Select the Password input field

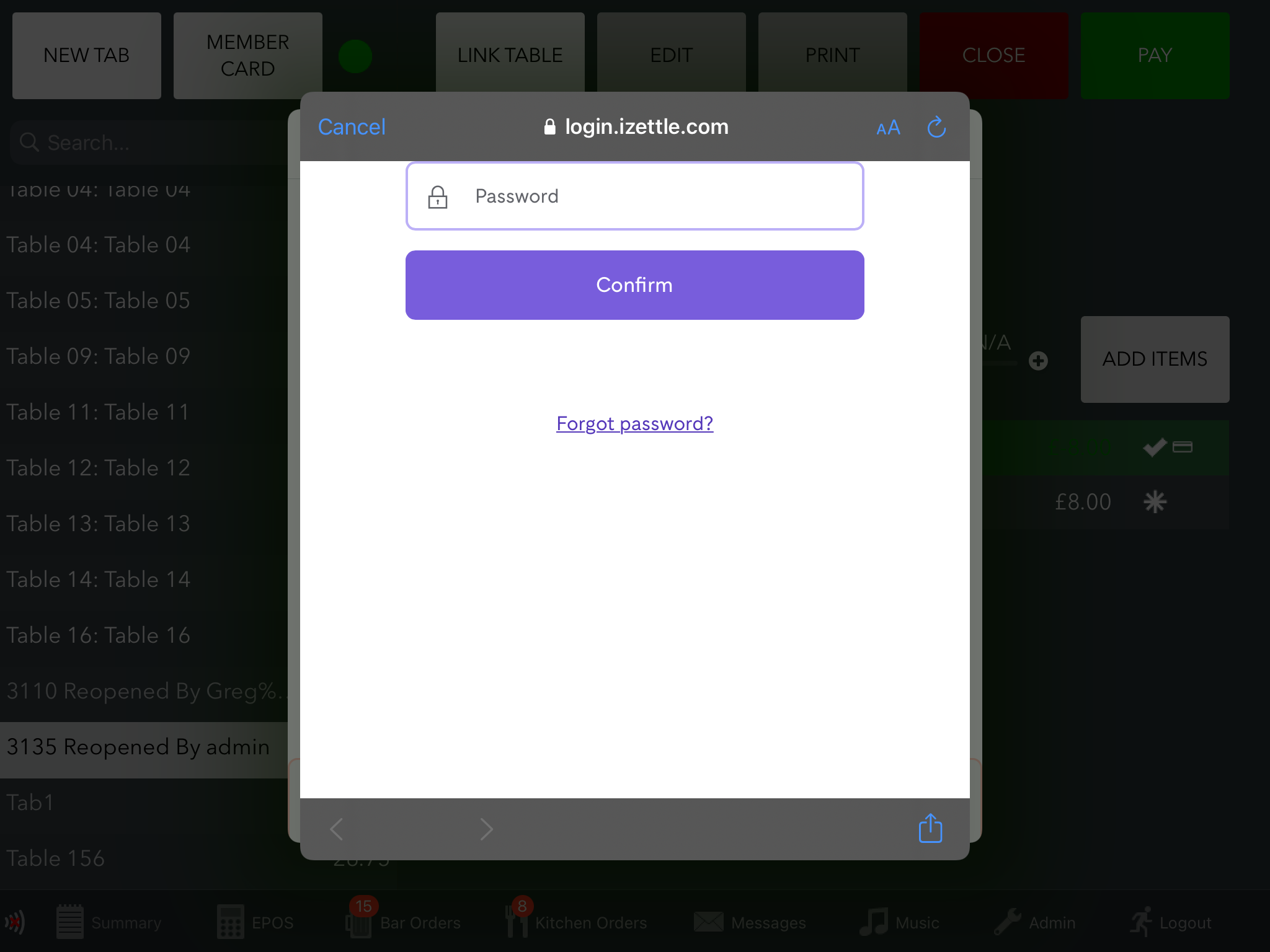(x=635, y=196)
